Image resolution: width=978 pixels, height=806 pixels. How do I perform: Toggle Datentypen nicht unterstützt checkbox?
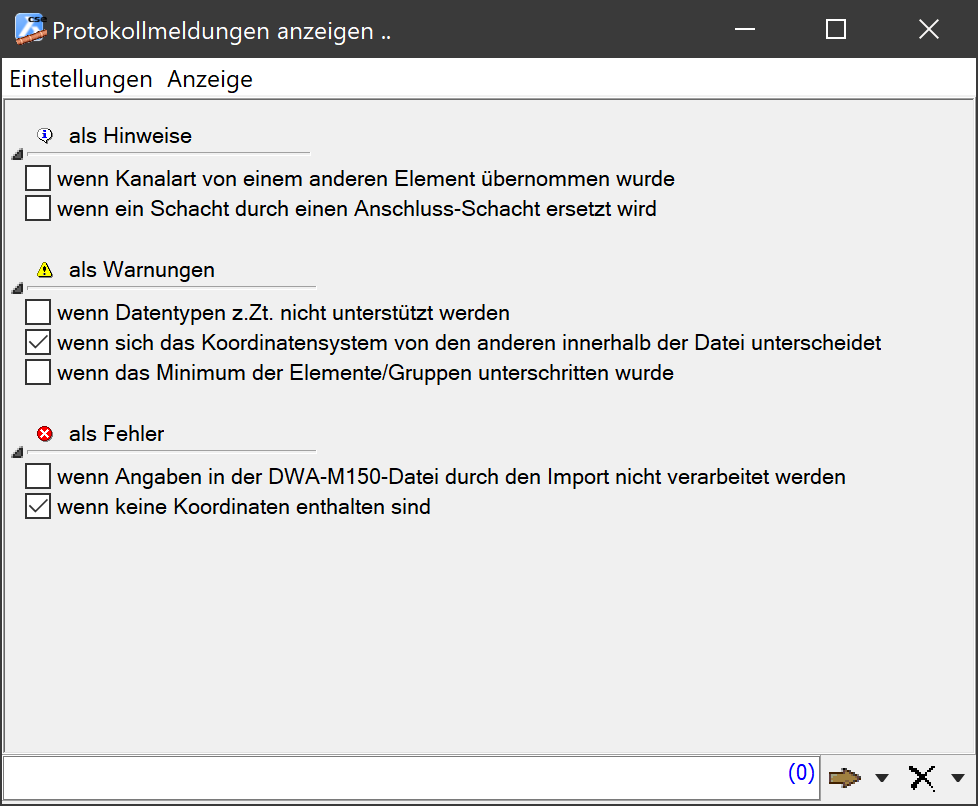38,312
